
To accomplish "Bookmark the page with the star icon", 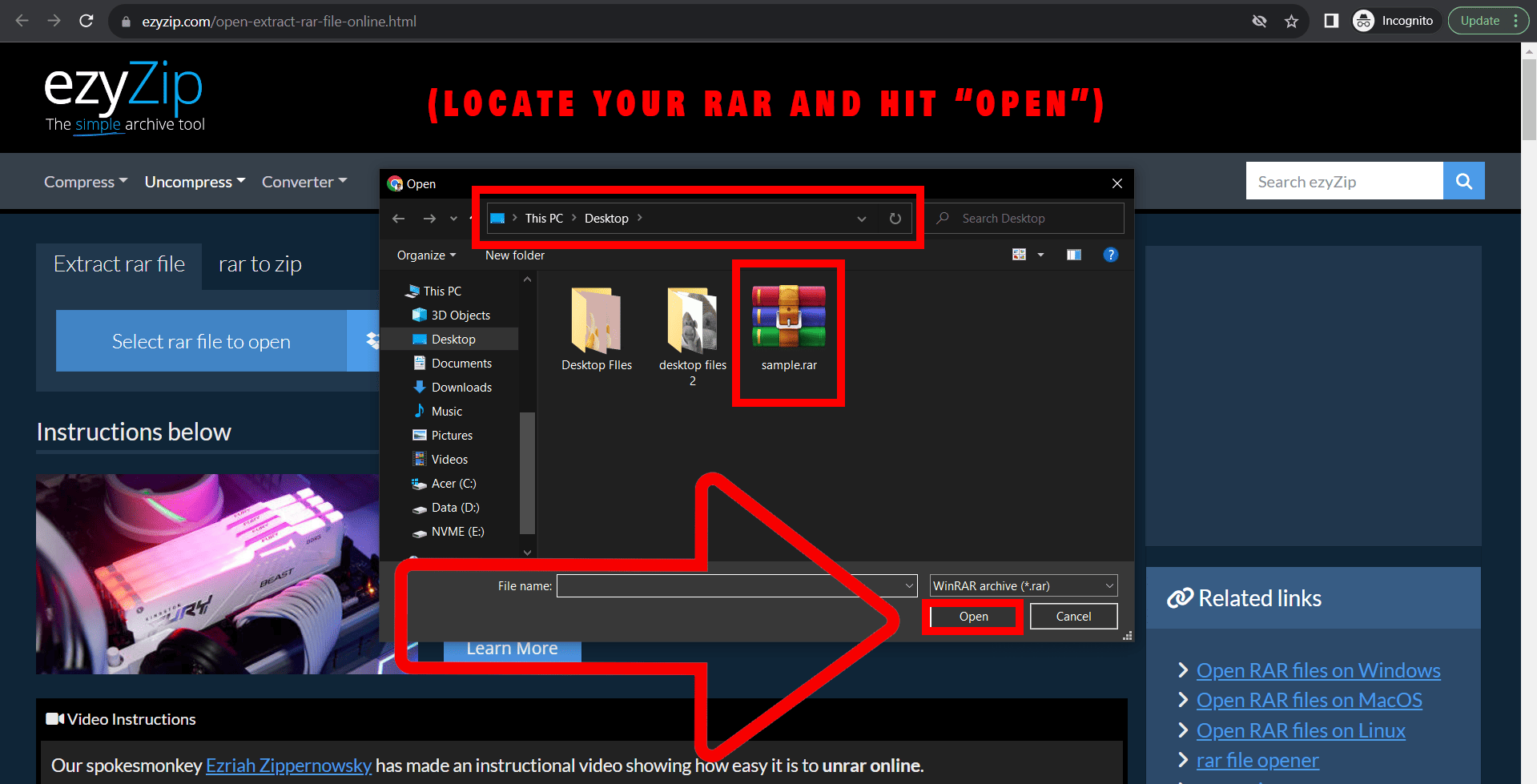I will pos(1291,21).
